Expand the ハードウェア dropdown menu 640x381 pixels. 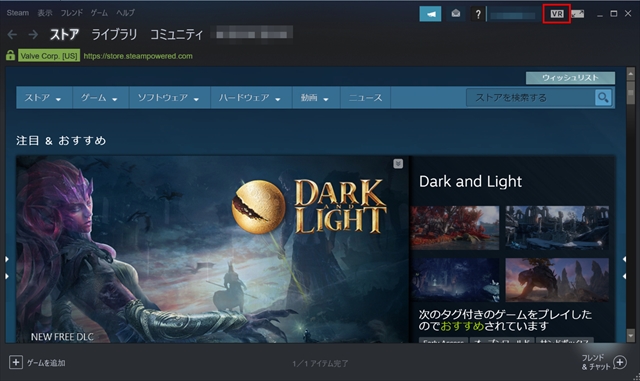coord(251,98)
